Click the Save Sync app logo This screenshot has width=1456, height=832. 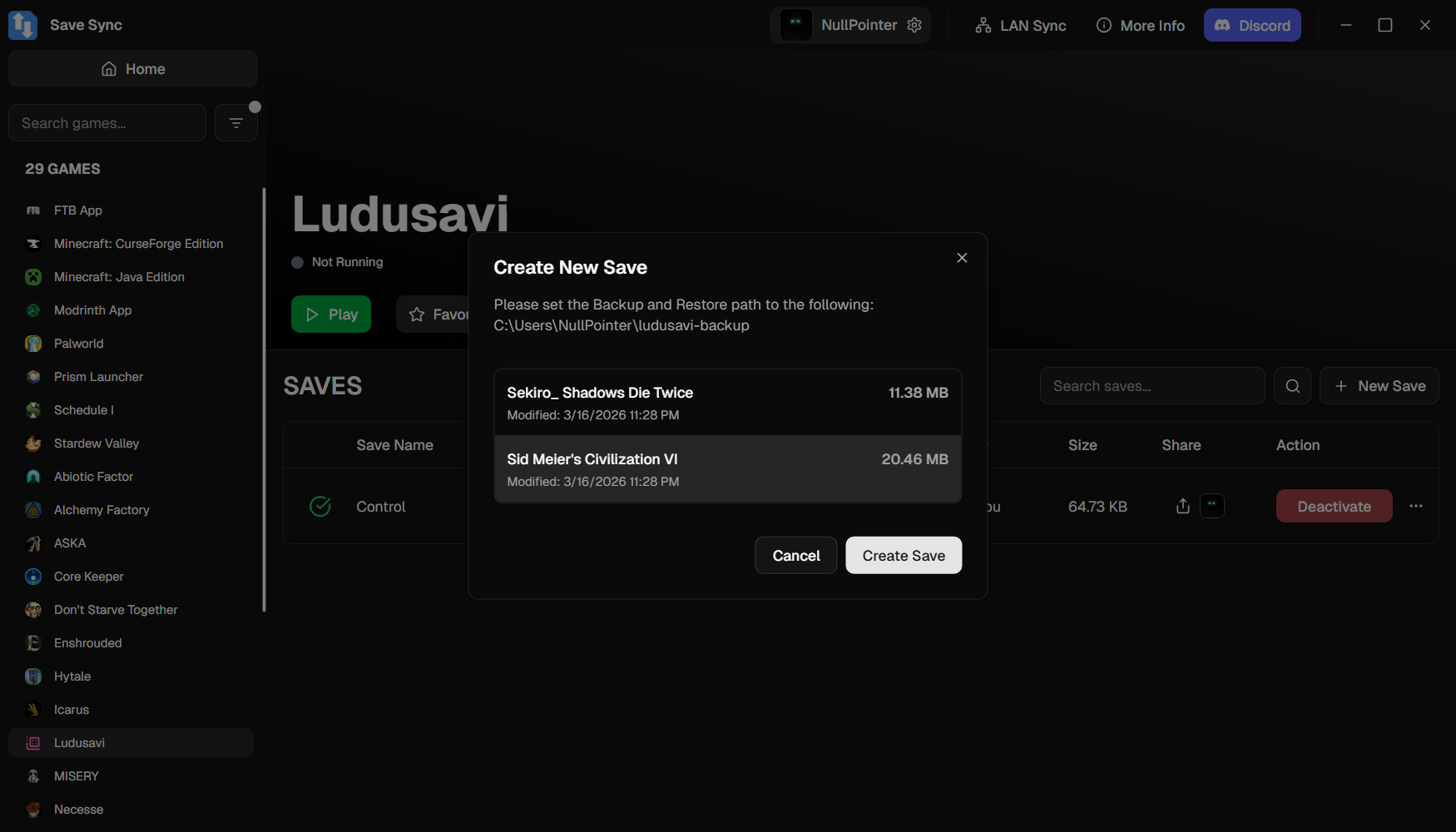(22, 25)
